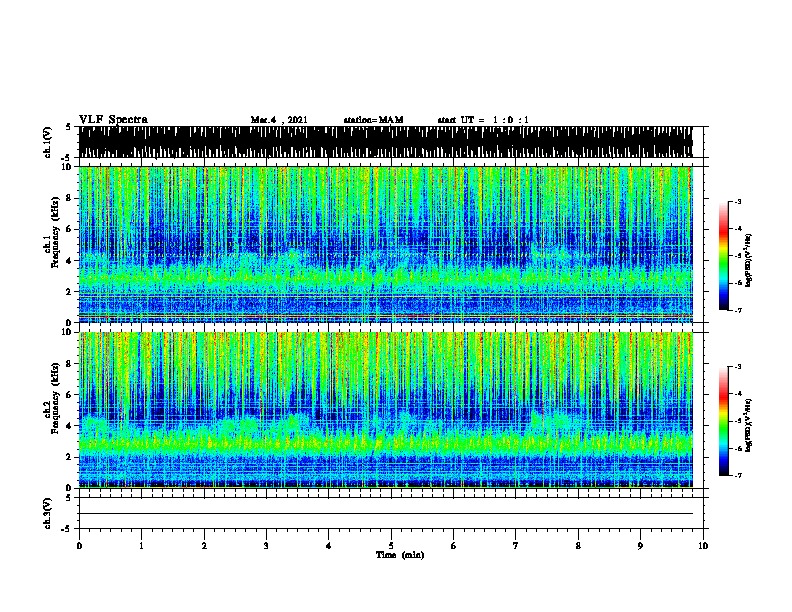Click the time axis tick label '5'
The height and width of the screenshot is (612, 792).
pos(391,546)
